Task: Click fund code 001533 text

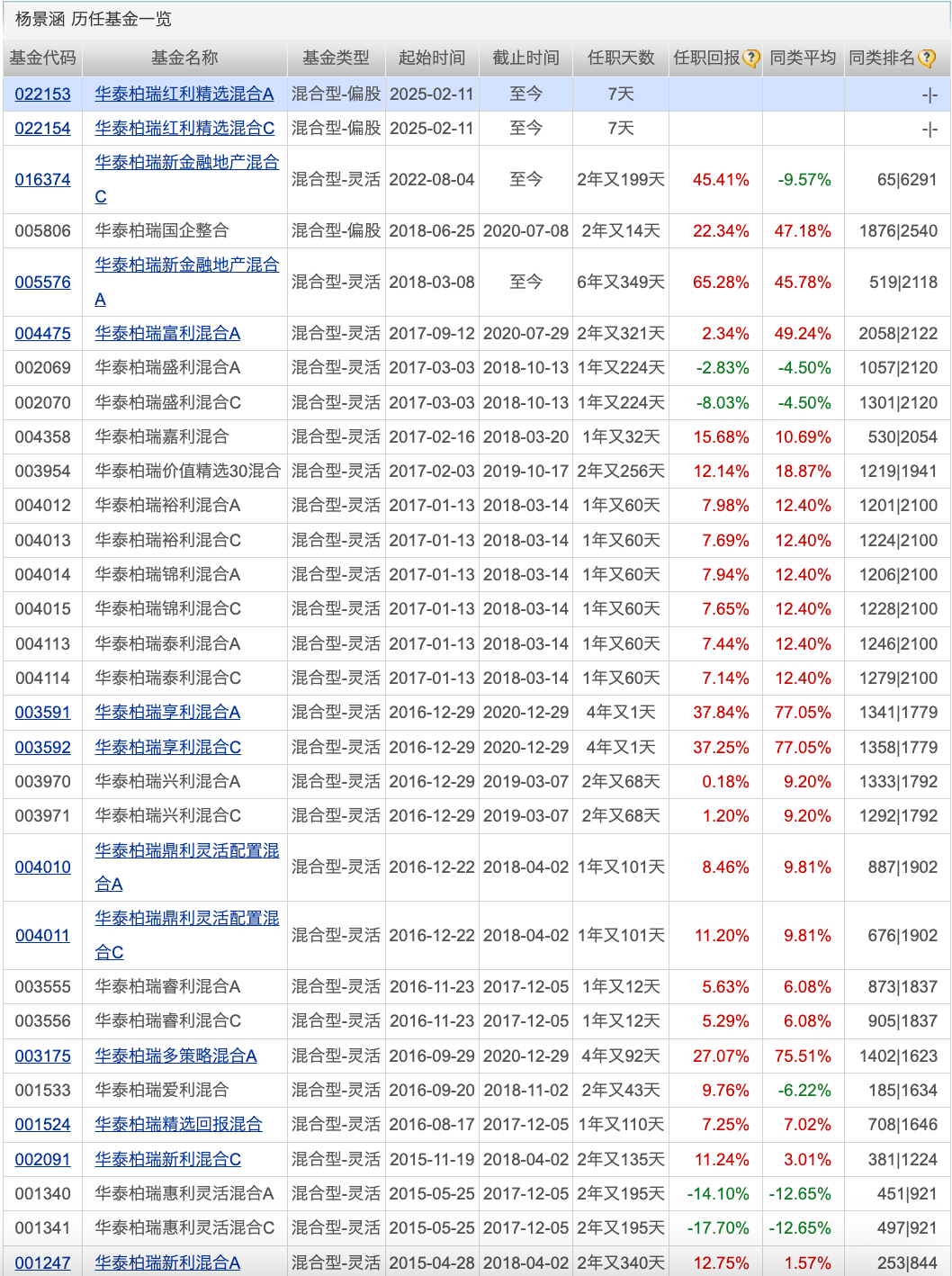Action: click(x=42, y=1090)
